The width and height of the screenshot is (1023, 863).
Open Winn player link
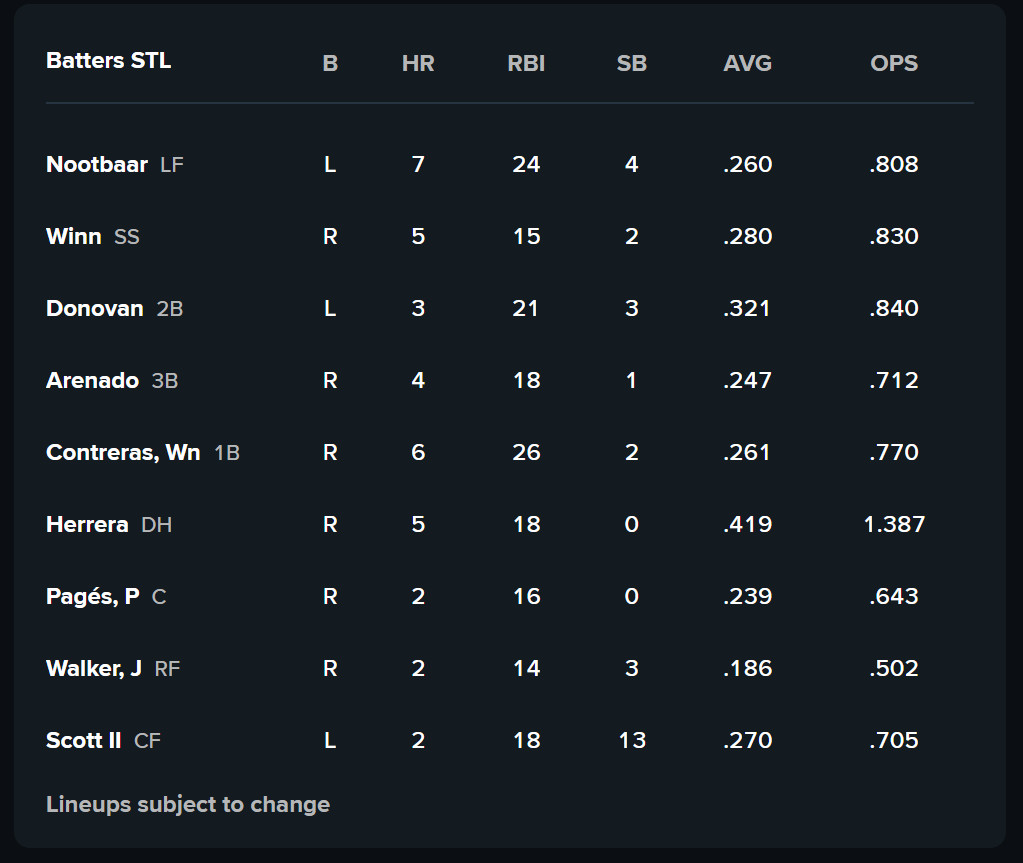tap(74, 236)
